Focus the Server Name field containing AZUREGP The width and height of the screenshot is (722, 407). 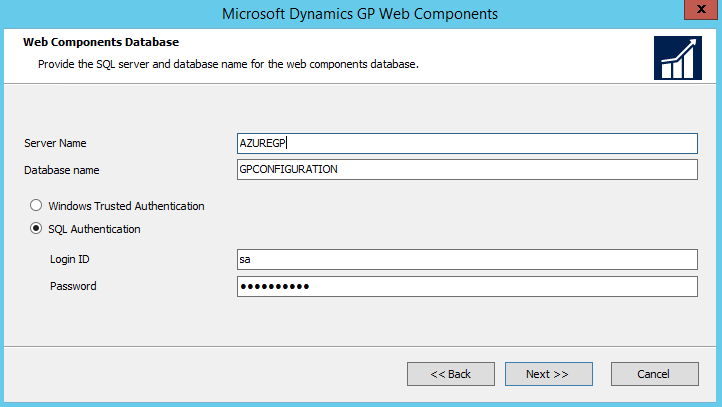466,143
